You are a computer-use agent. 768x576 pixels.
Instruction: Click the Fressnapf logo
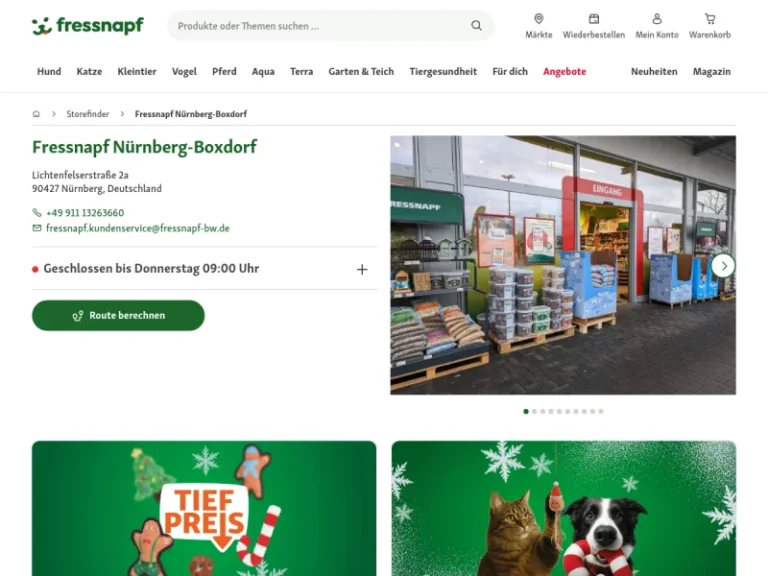click(x=88, y=25)
